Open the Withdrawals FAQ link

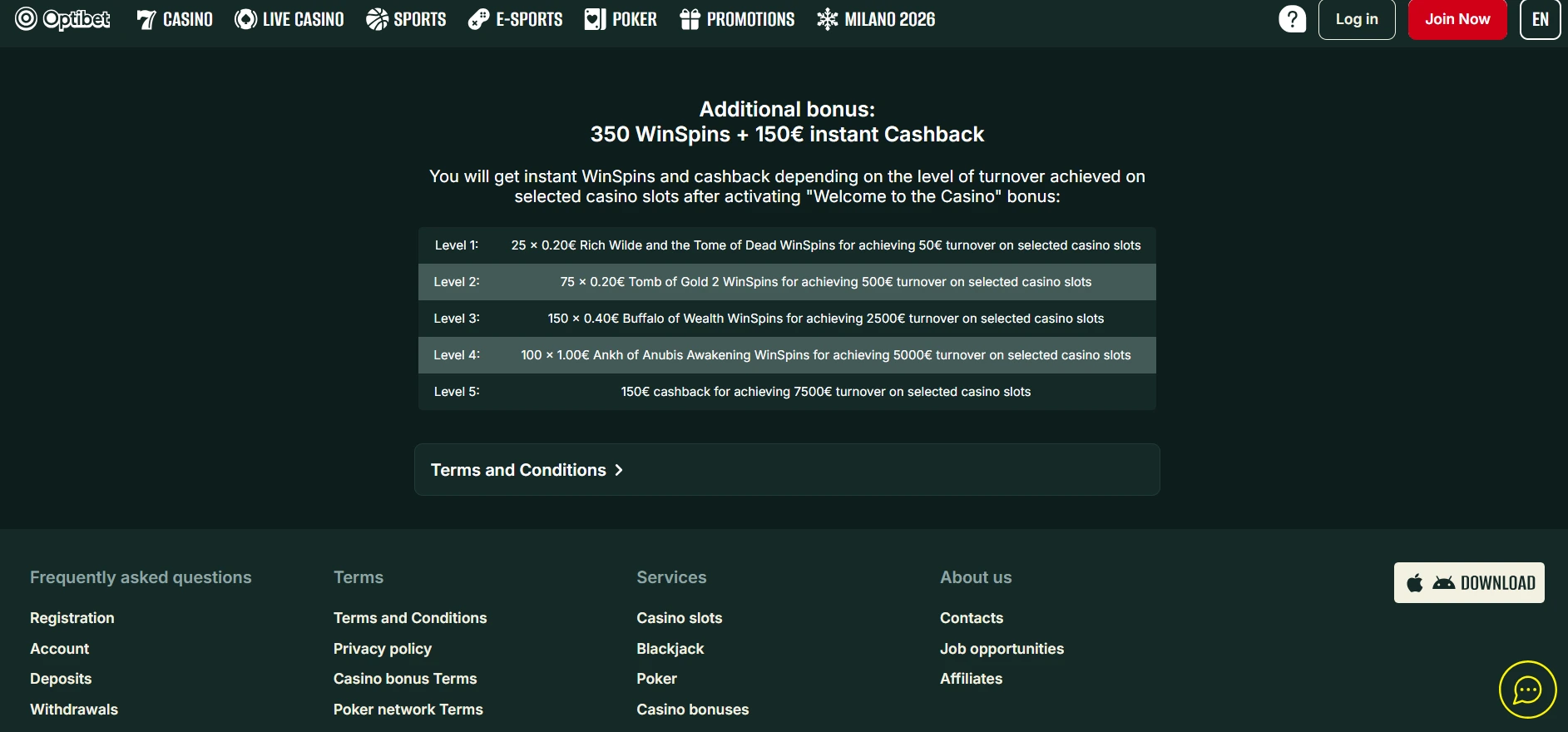74,710
